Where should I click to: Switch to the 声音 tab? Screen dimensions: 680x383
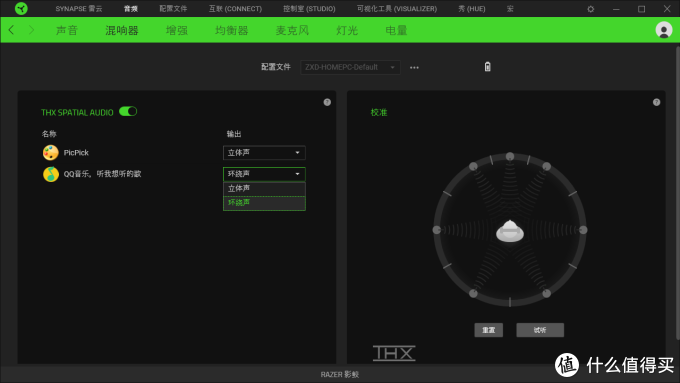tap(67, 30)
